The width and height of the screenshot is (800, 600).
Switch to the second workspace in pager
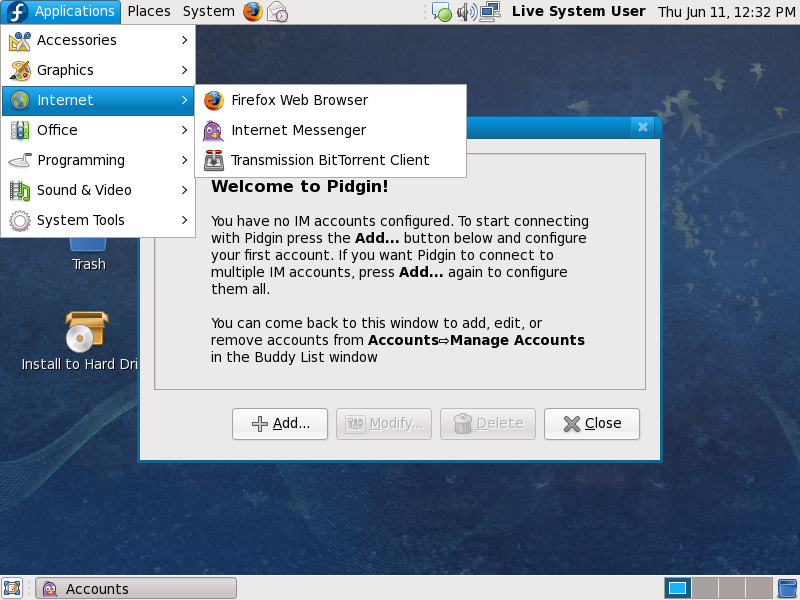click(705, 588)
